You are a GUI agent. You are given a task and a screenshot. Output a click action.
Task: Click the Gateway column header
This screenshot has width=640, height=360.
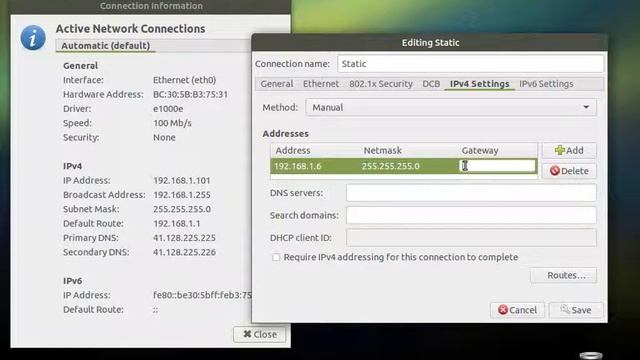coord(480,151)
